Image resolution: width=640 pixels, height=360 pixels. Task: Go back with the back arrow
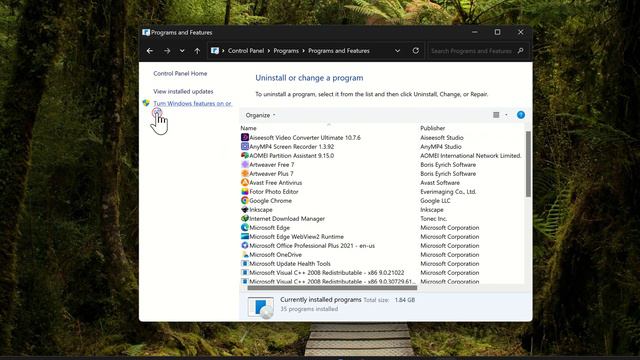150,51
